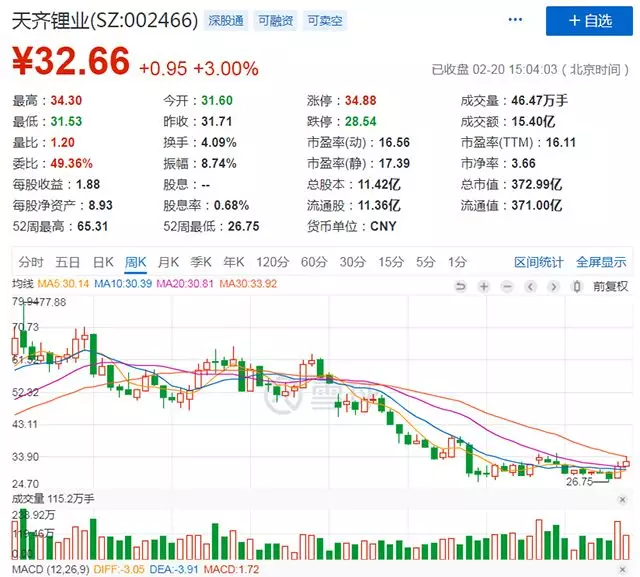640x577 pixels.
Task: Click the MA5:30.14 legend label
Action: coord(63,284)
